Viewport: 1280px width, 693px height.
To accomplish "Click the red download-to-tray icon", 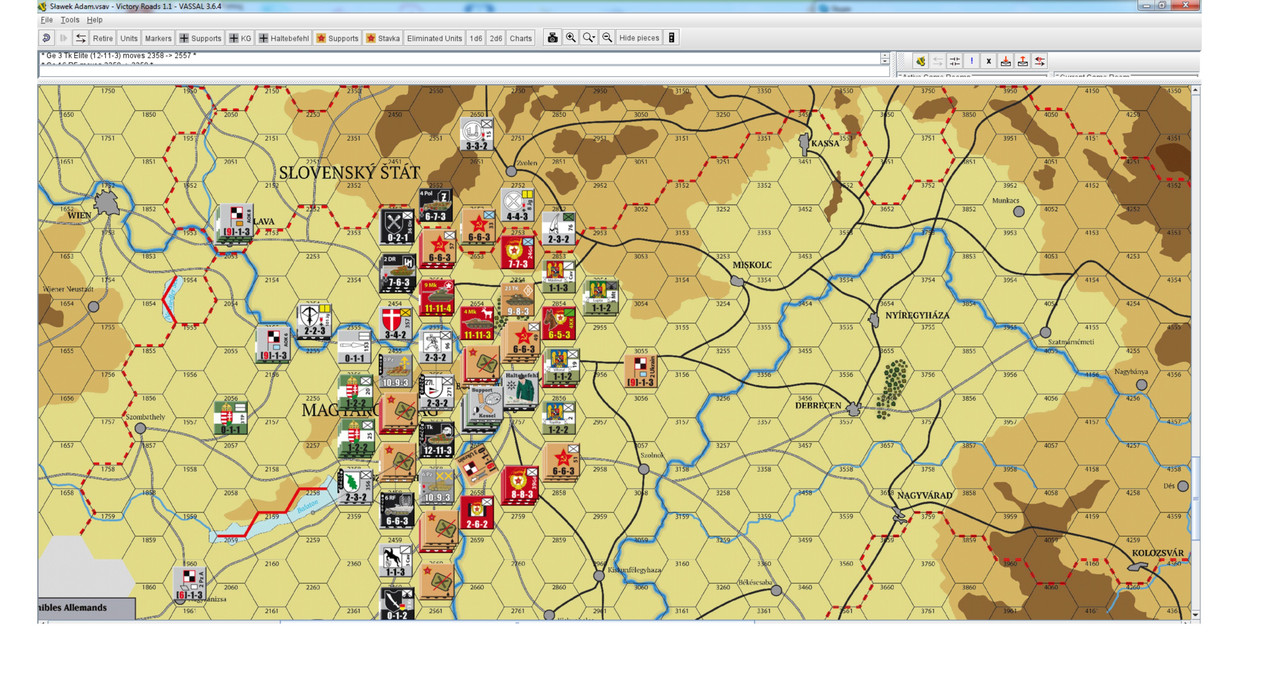I will pyautogui.click(x=1006, y=61).
